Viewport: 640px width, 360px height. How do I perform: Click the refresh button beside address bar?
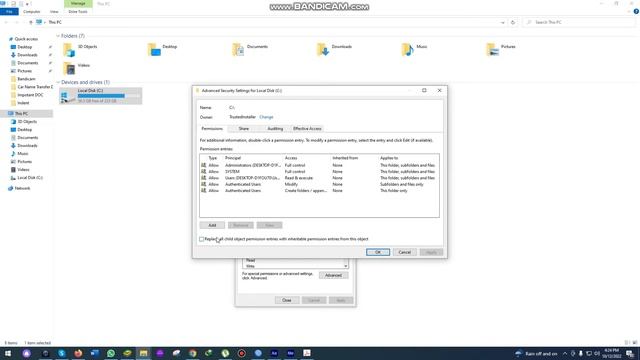click(x=513, y=22)
